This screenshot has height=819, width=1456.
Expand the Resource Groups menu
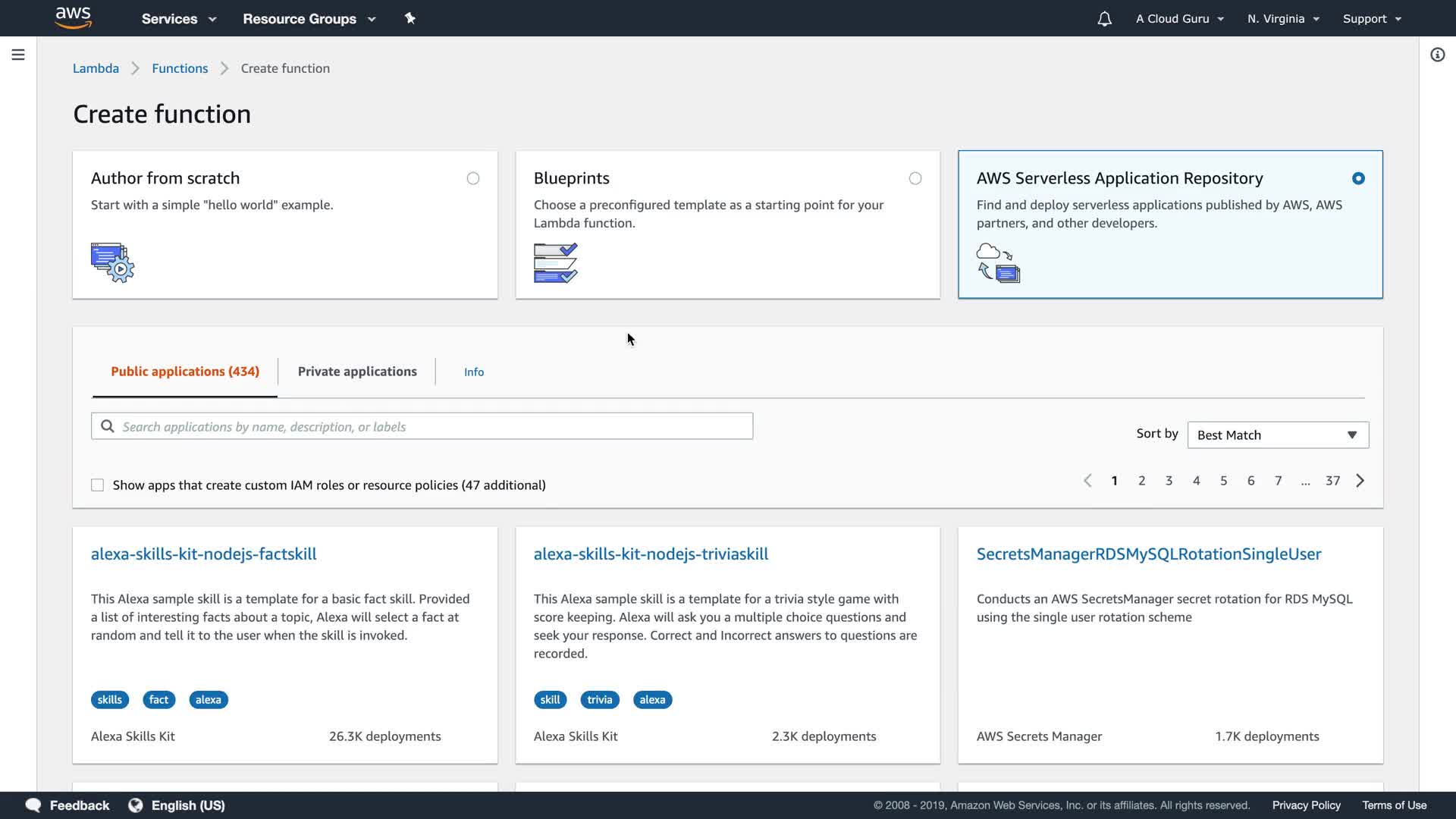309,19
